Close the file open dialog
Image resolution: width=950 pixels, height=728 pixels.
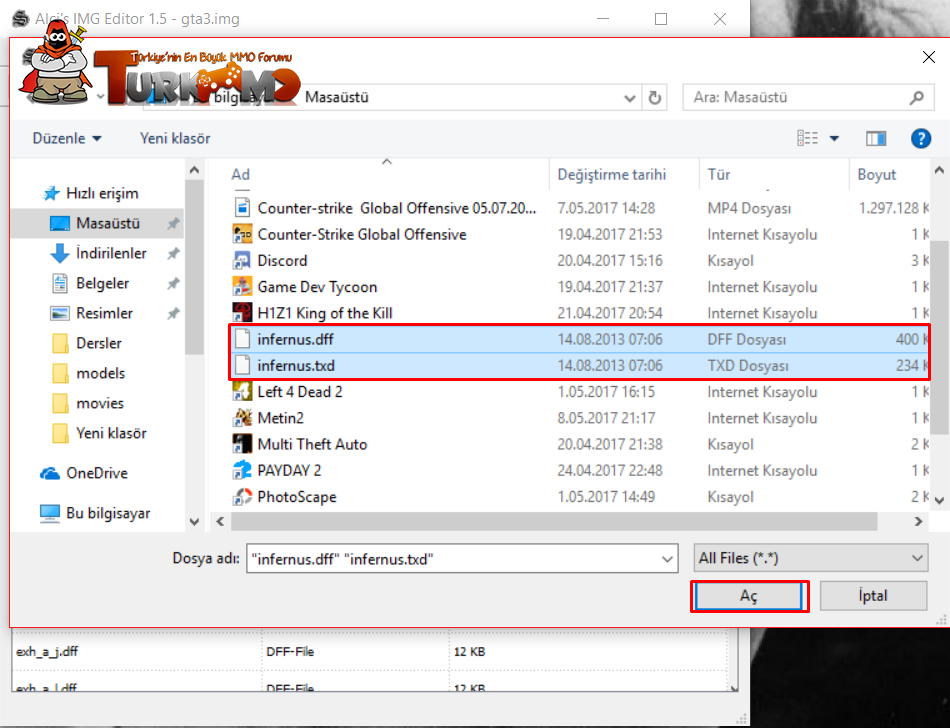[x=928, y=58]
